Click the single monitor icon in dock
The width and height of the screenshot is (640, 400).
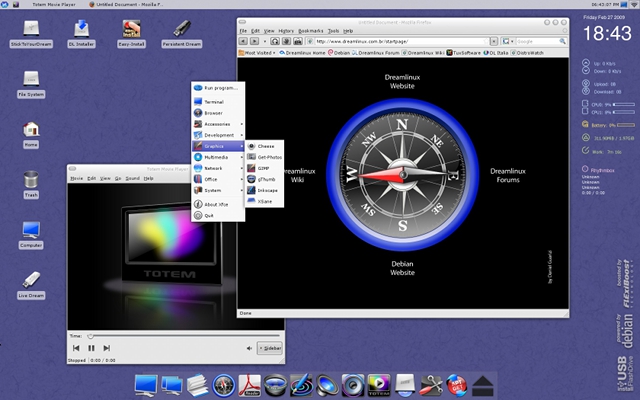[x=146, y=385]
